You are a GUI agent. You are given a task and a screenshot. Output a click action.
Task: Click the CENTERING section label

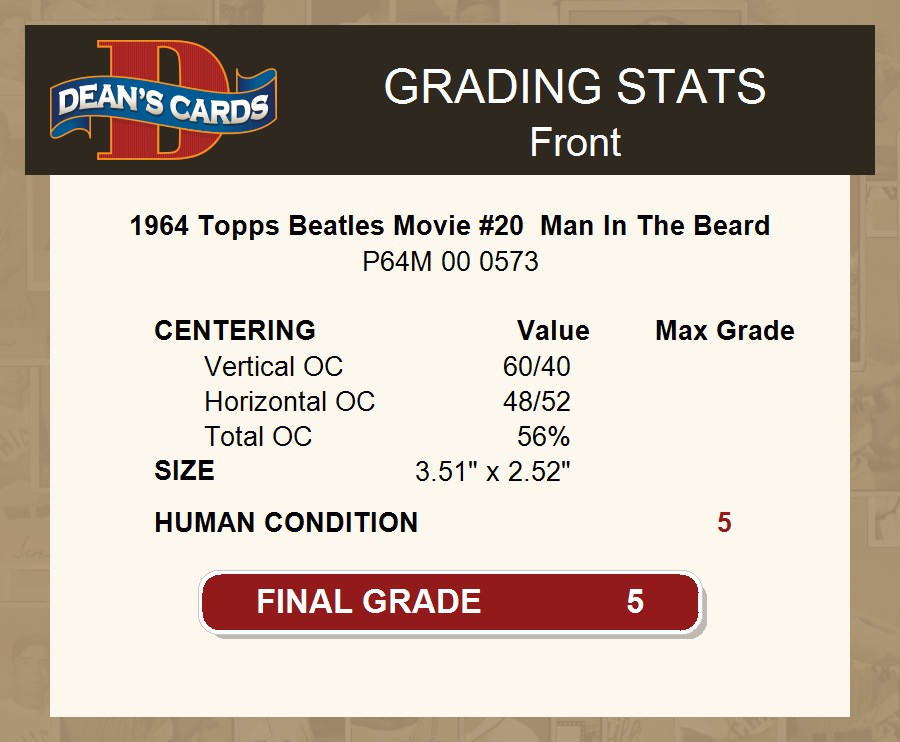(235, 331)
